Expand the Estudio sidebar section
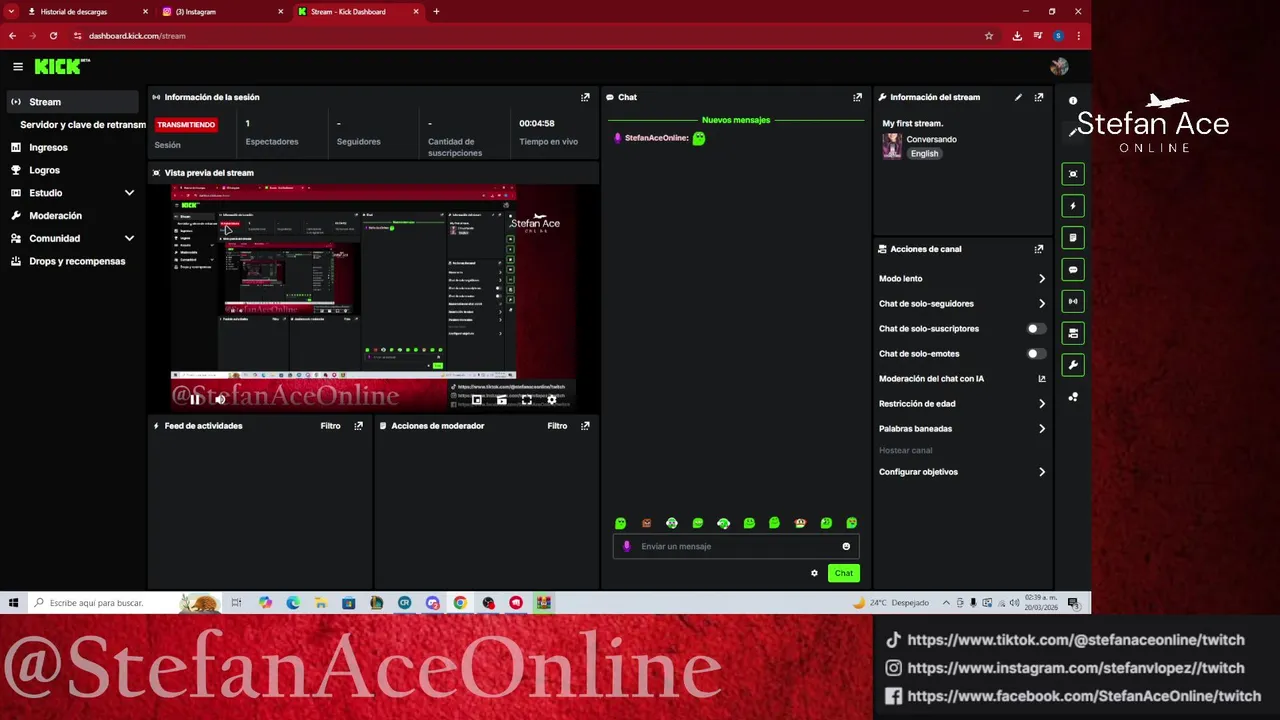Screen dimensions: 1280x720 tap(129, 193)
